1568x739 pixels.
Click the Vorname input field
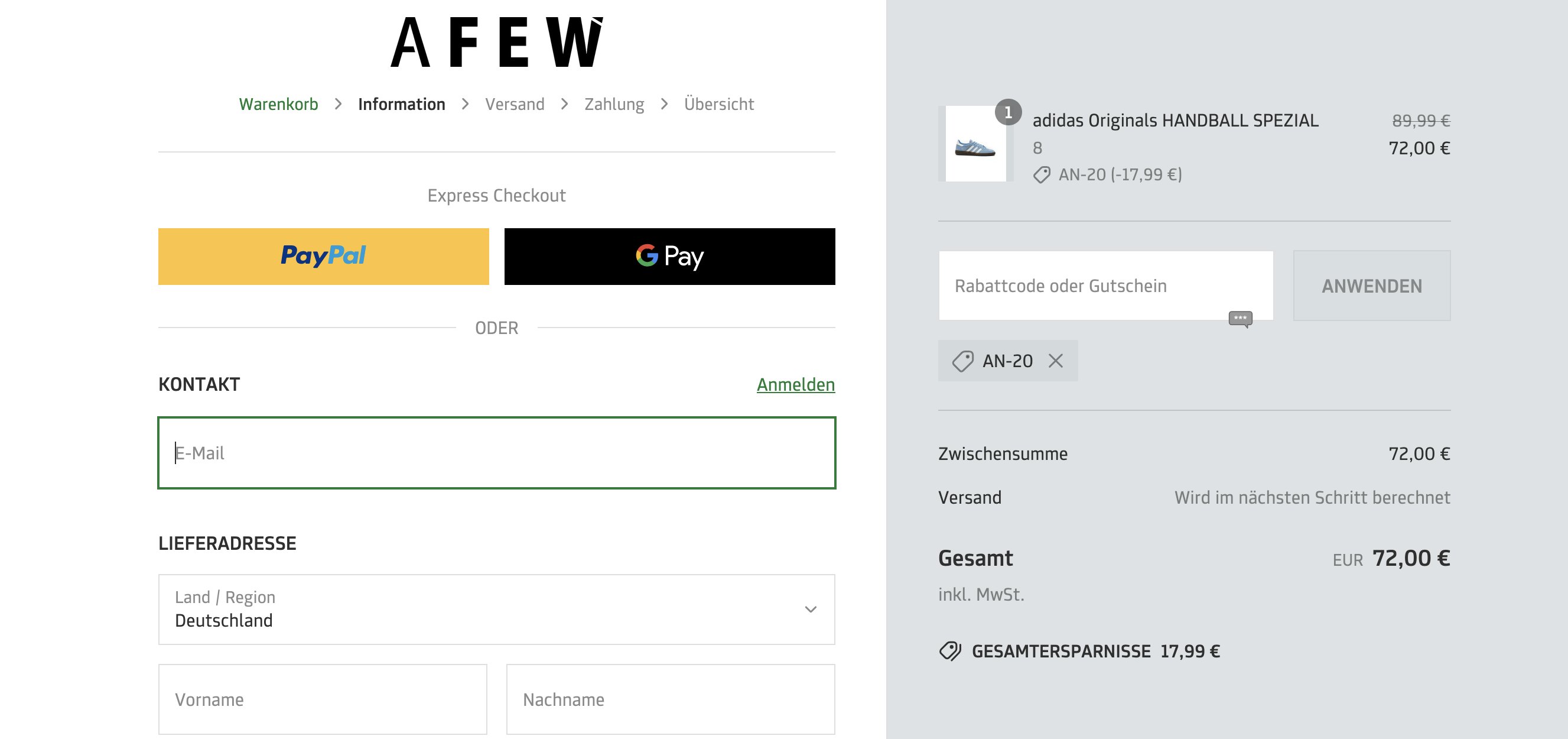pyautogui.click(x=323, y=699)
